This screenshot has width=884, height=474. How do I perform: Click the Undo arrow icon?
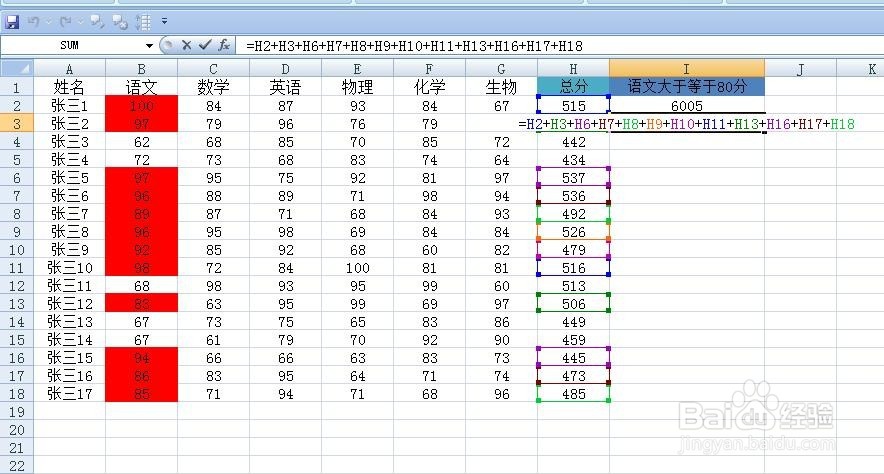pyautogui.click(x=34, y=21)
